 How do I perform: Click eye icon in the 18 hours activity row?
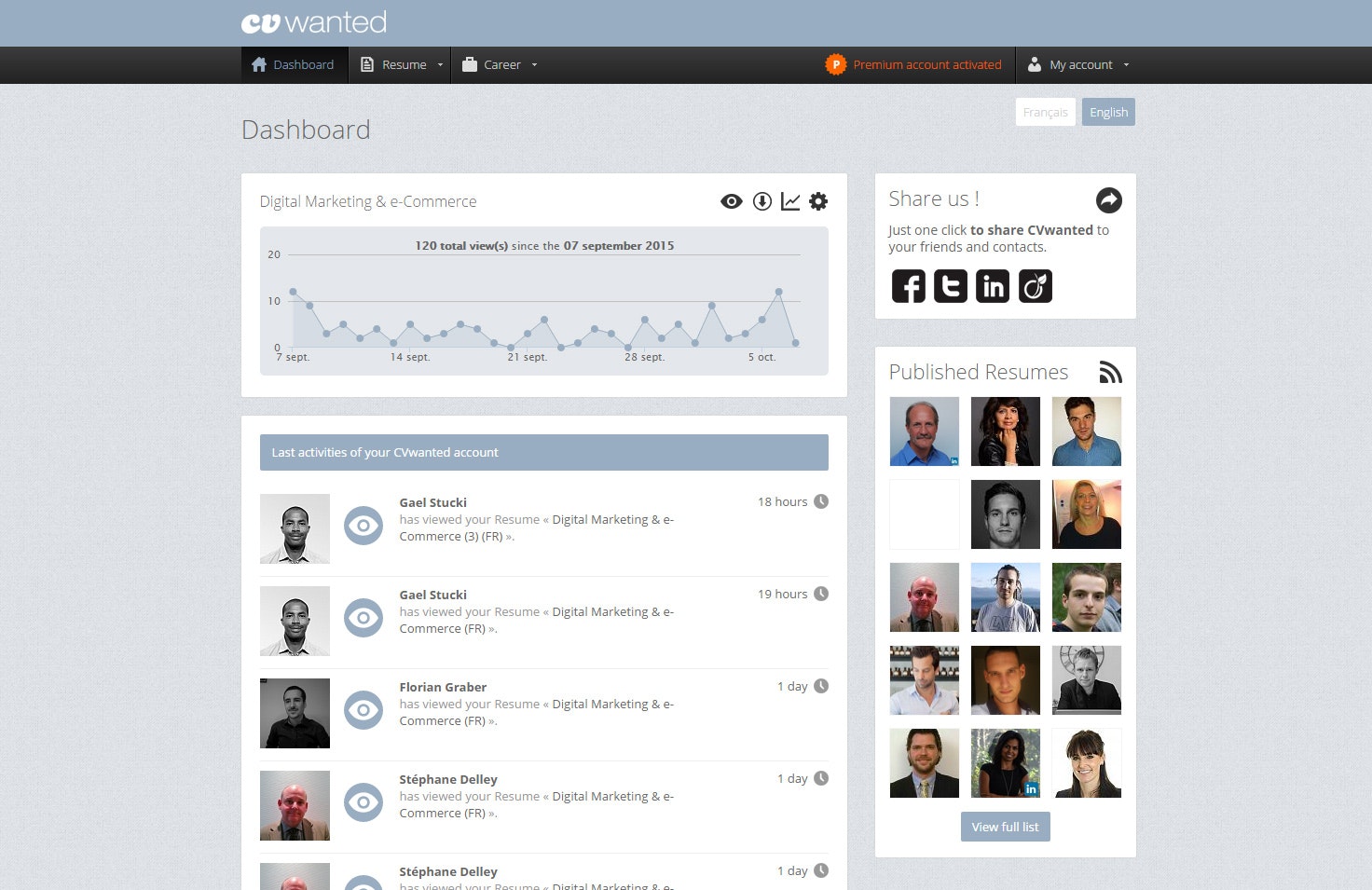[x=364, y=526]
